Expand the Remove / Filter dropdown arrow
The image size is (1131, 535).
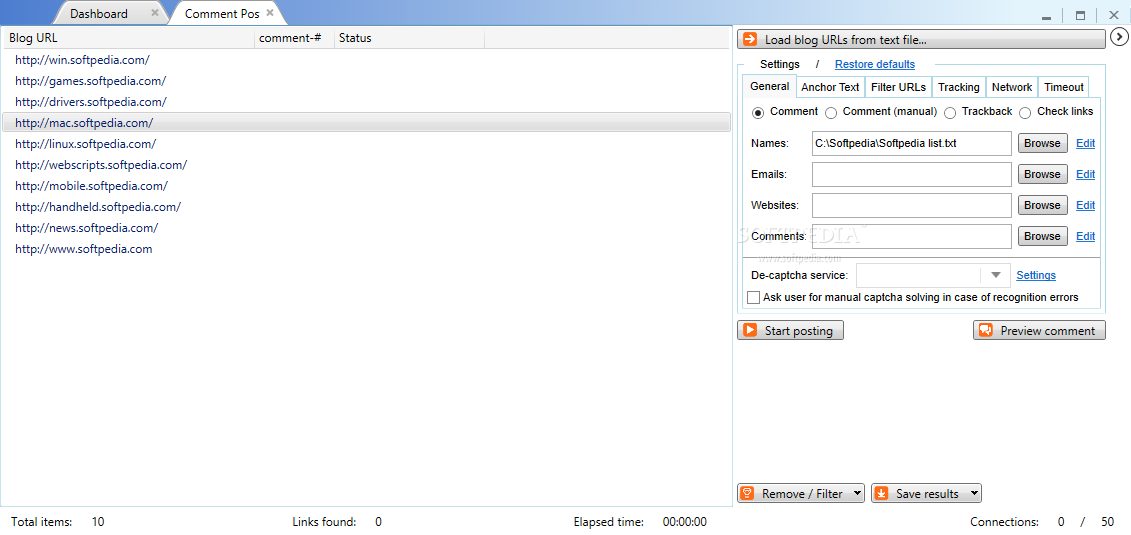click(x=855, y=494)
